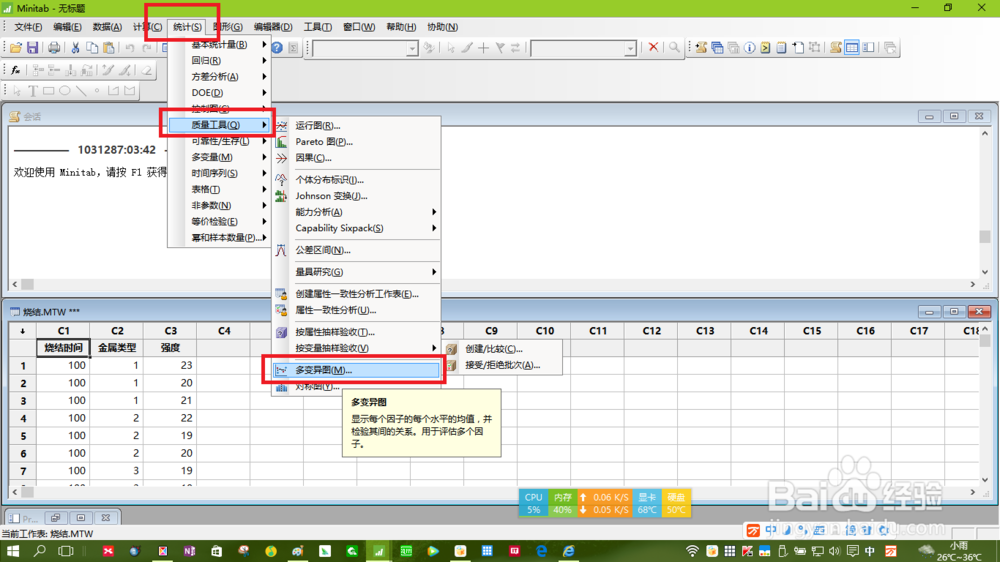Open the second empty toolbar combo box
Viewport: 1000px width, 562px height.
(x=584, y=48)
